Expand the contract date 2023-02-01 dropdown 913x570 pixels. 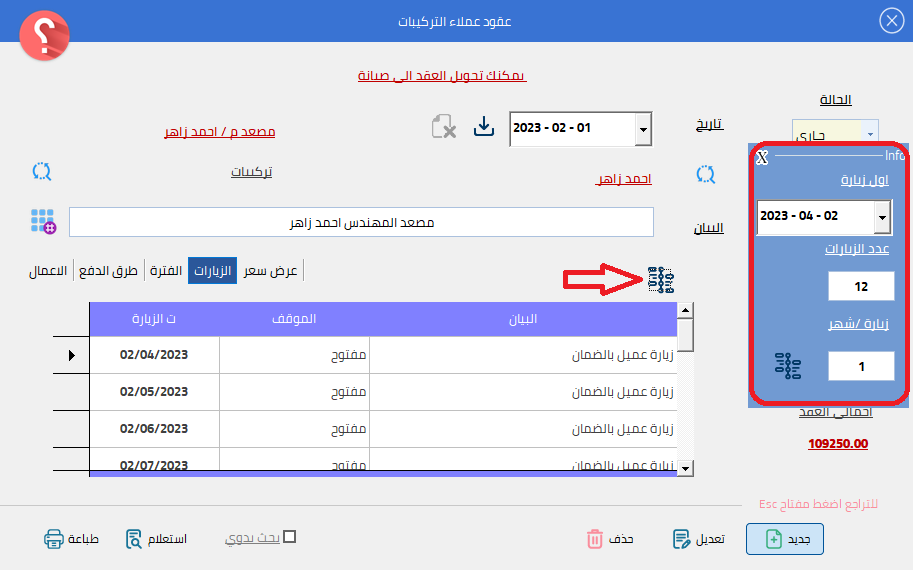point(643,129)
